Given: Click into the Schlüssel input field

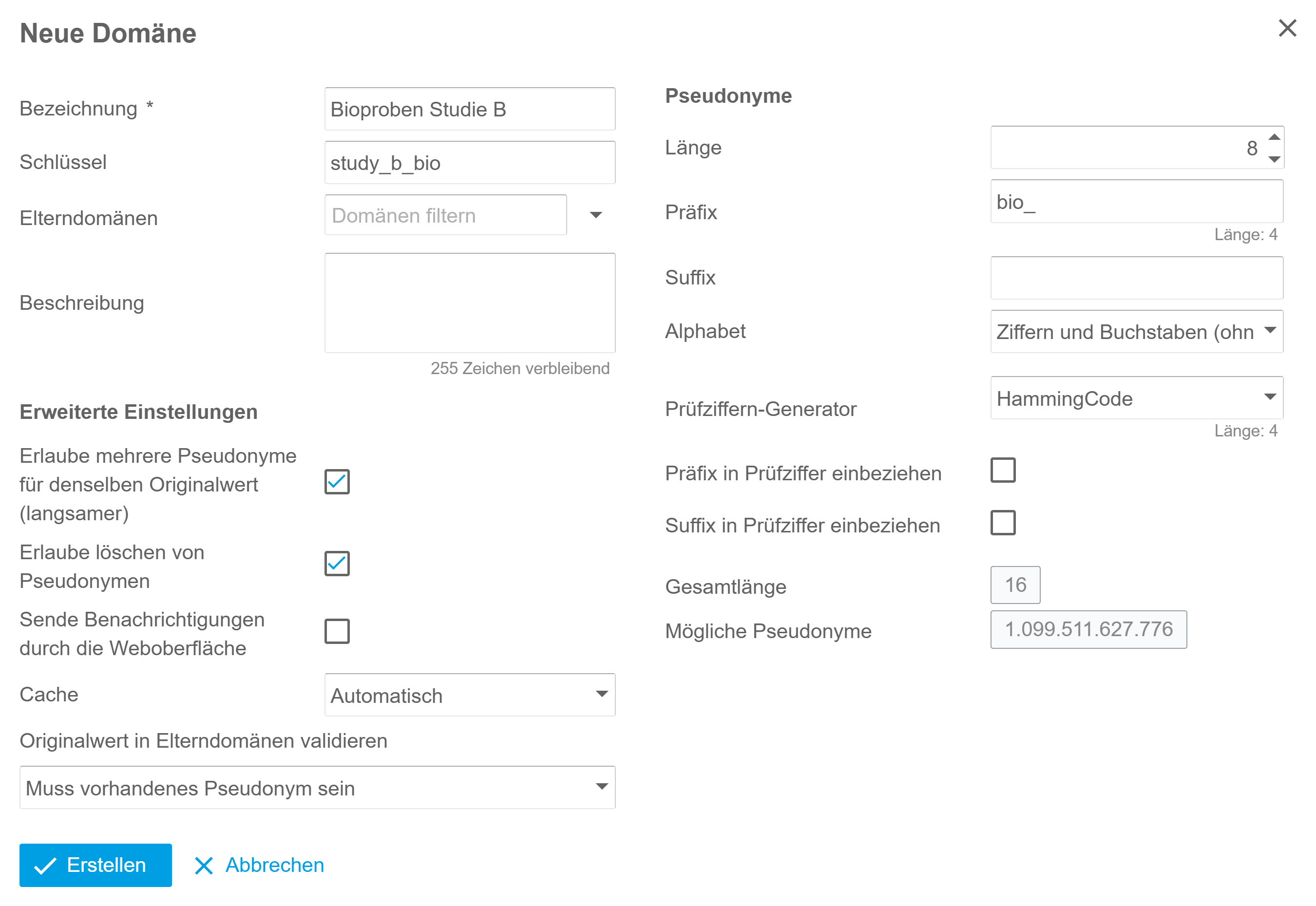Looking at the screenshot, I should [470, 162].
